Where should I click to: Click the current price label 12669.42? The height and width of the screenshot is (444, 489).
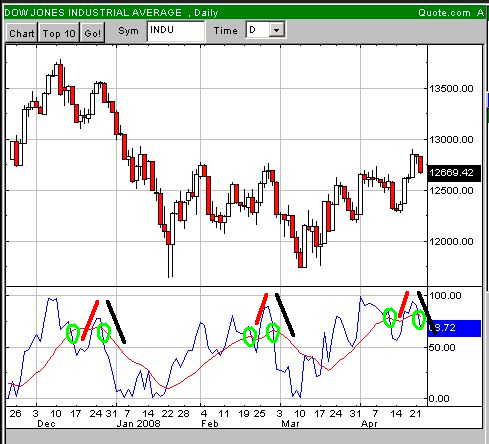click(x=453, y=173)
